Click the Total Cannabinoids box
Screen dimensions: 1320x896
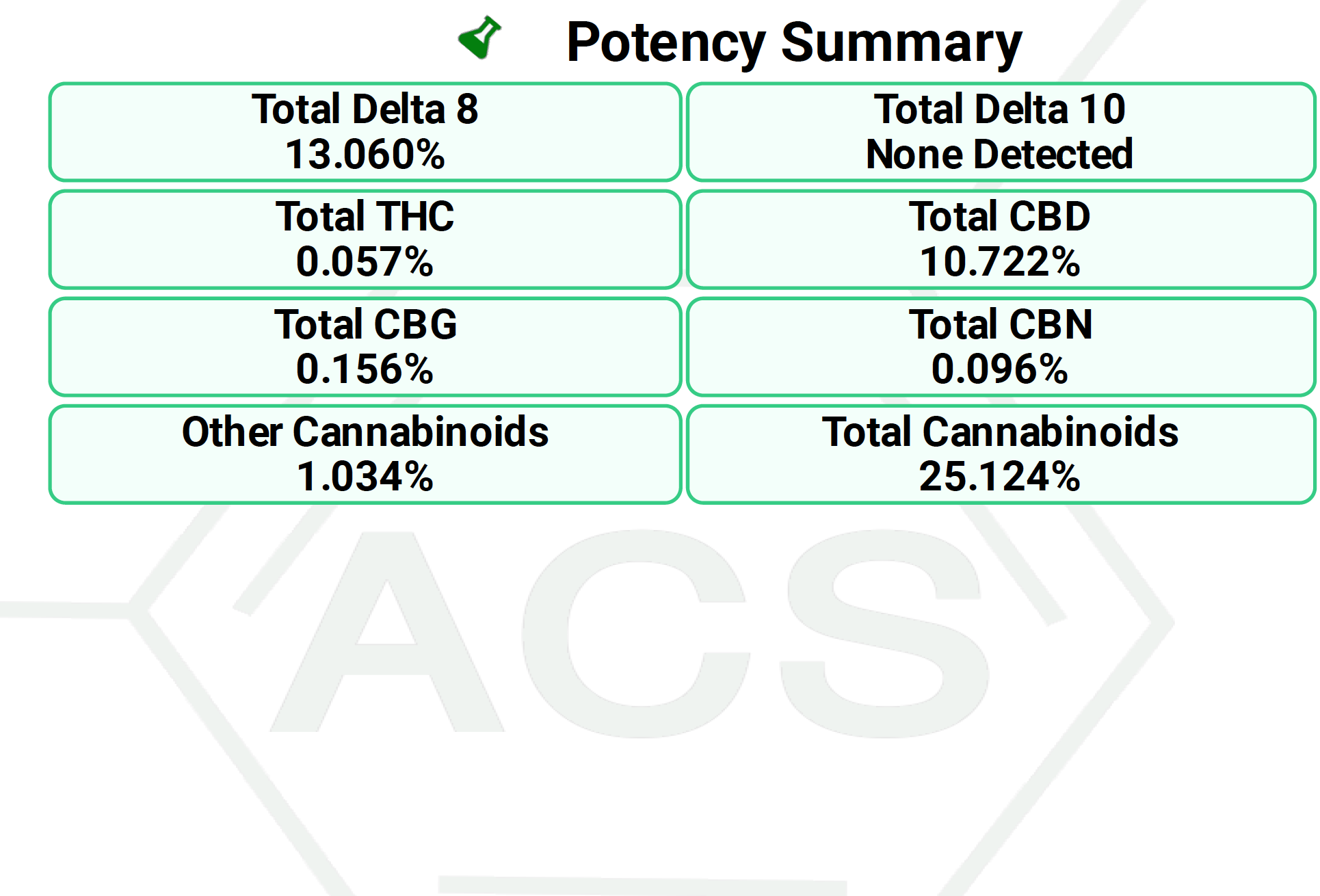coord(1001,454)
